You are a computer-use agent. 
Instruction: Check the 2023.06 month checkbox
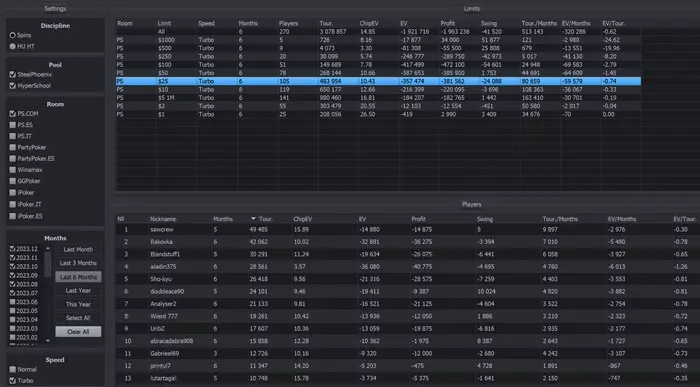(12, 302)
